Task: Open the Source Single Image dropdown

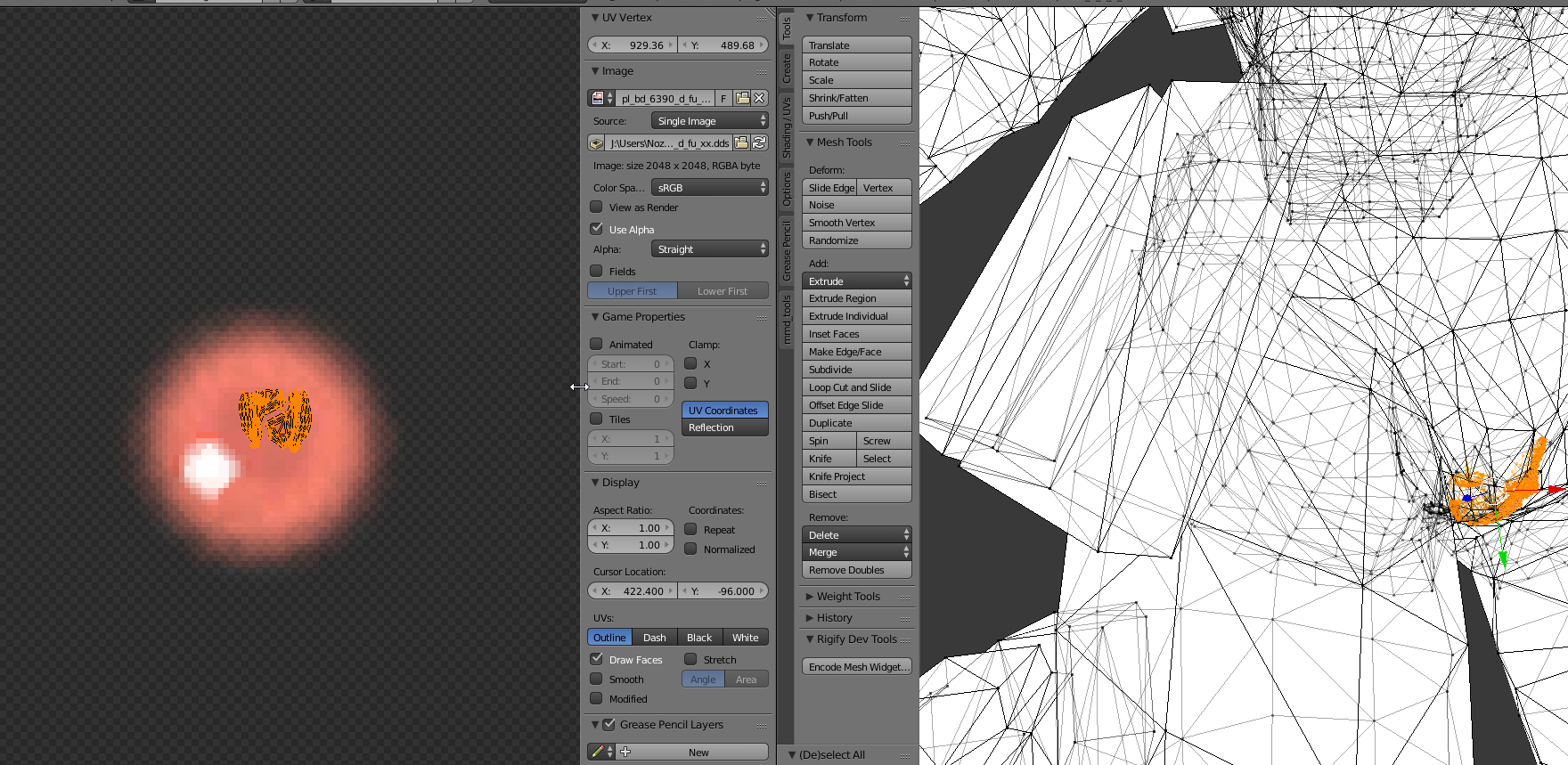Action: 709,121
